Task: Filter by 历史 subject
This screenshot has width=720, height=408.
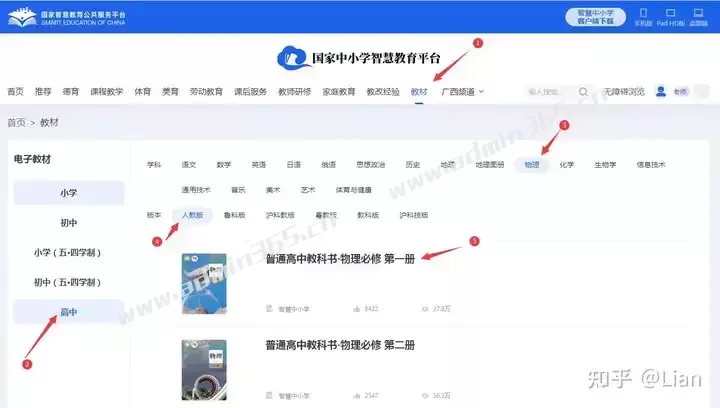Action: coord(413,164)
